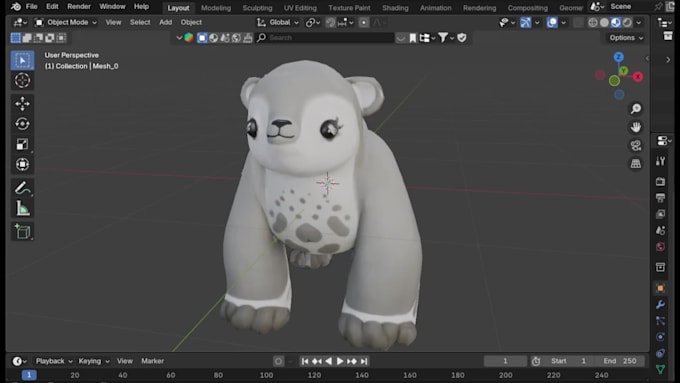Open the Render properties tab
Screen dimensions: 680x383
(x=660, y=181)
